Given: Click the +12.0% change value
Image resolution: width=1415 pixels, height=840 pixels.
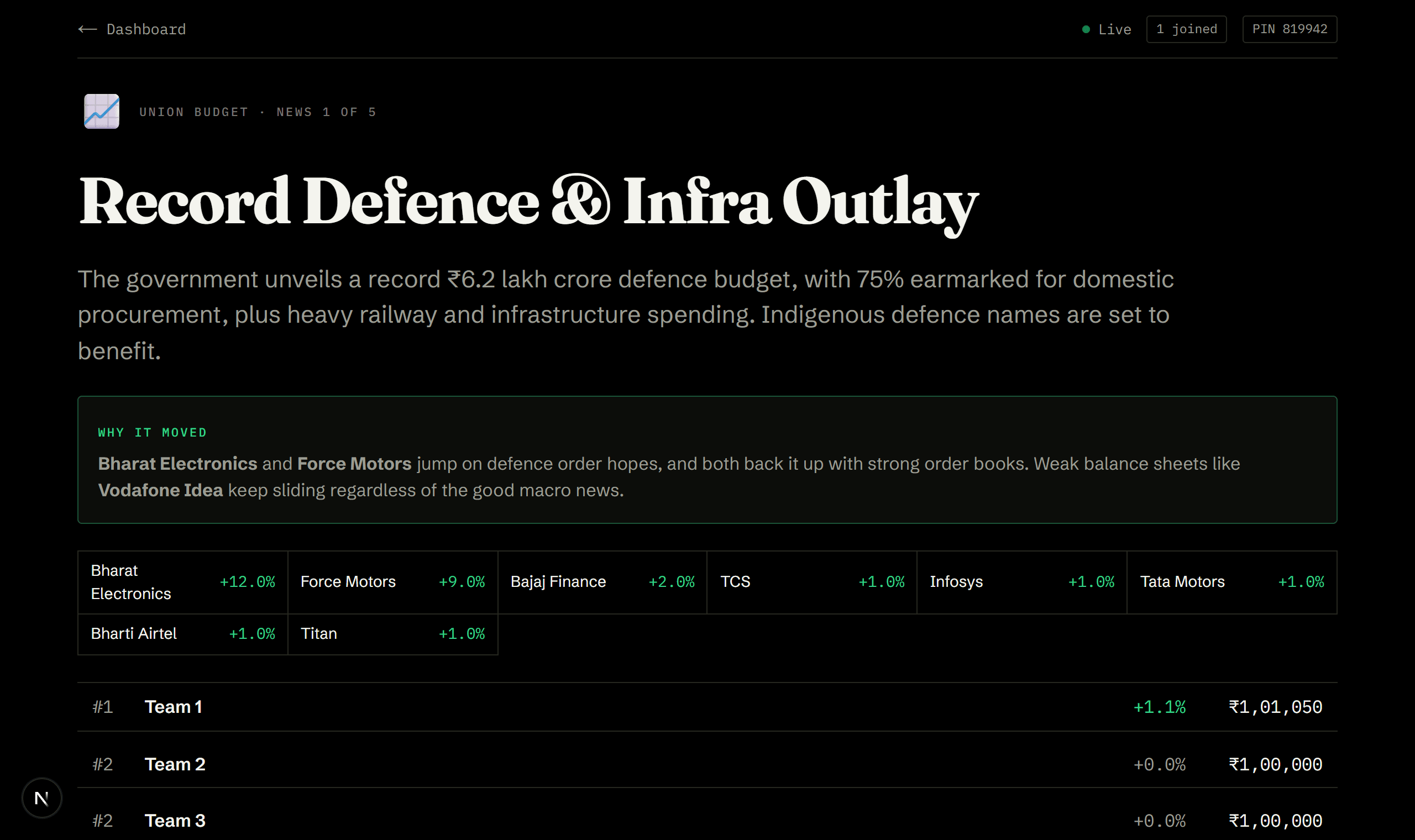Looking at the screenshot, I should pos(247,582).
